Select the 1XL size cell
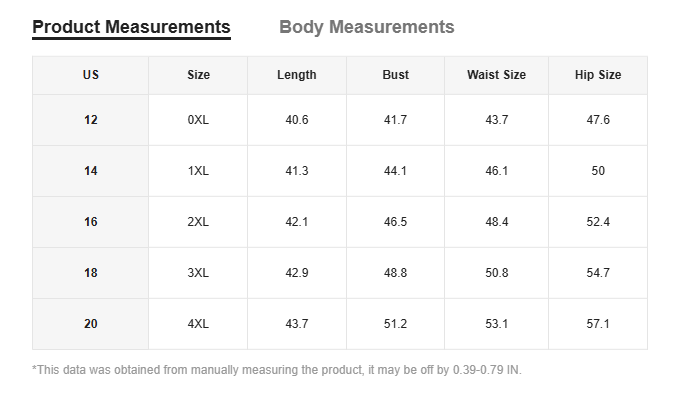 point(198,171)
